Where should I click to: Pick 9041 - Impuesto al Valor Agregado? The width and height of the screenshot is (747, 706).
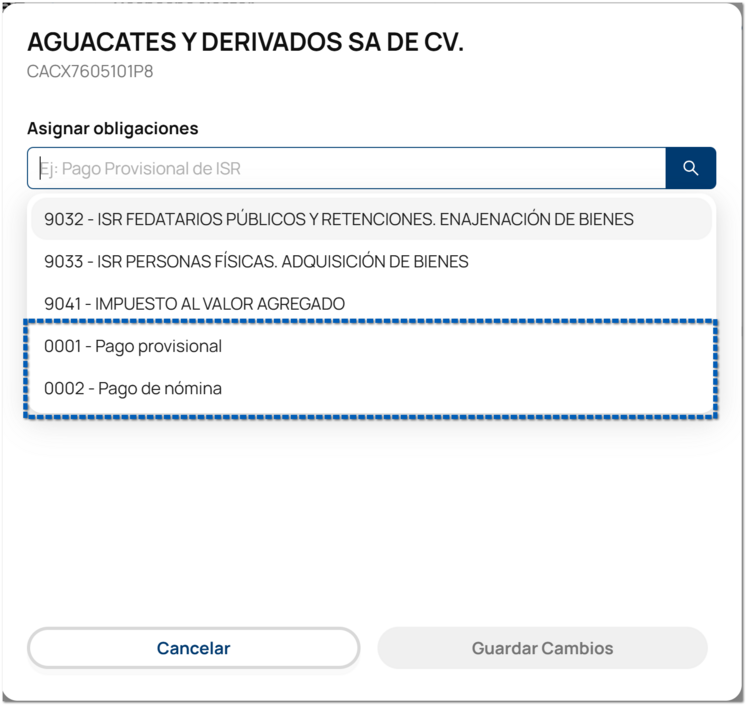pyautogui.click(x=194, y=304)
